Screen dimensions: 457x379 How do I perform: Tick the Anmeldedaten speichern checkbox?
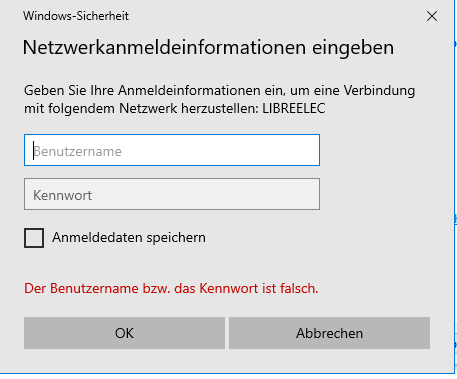[x=34, y=238]
